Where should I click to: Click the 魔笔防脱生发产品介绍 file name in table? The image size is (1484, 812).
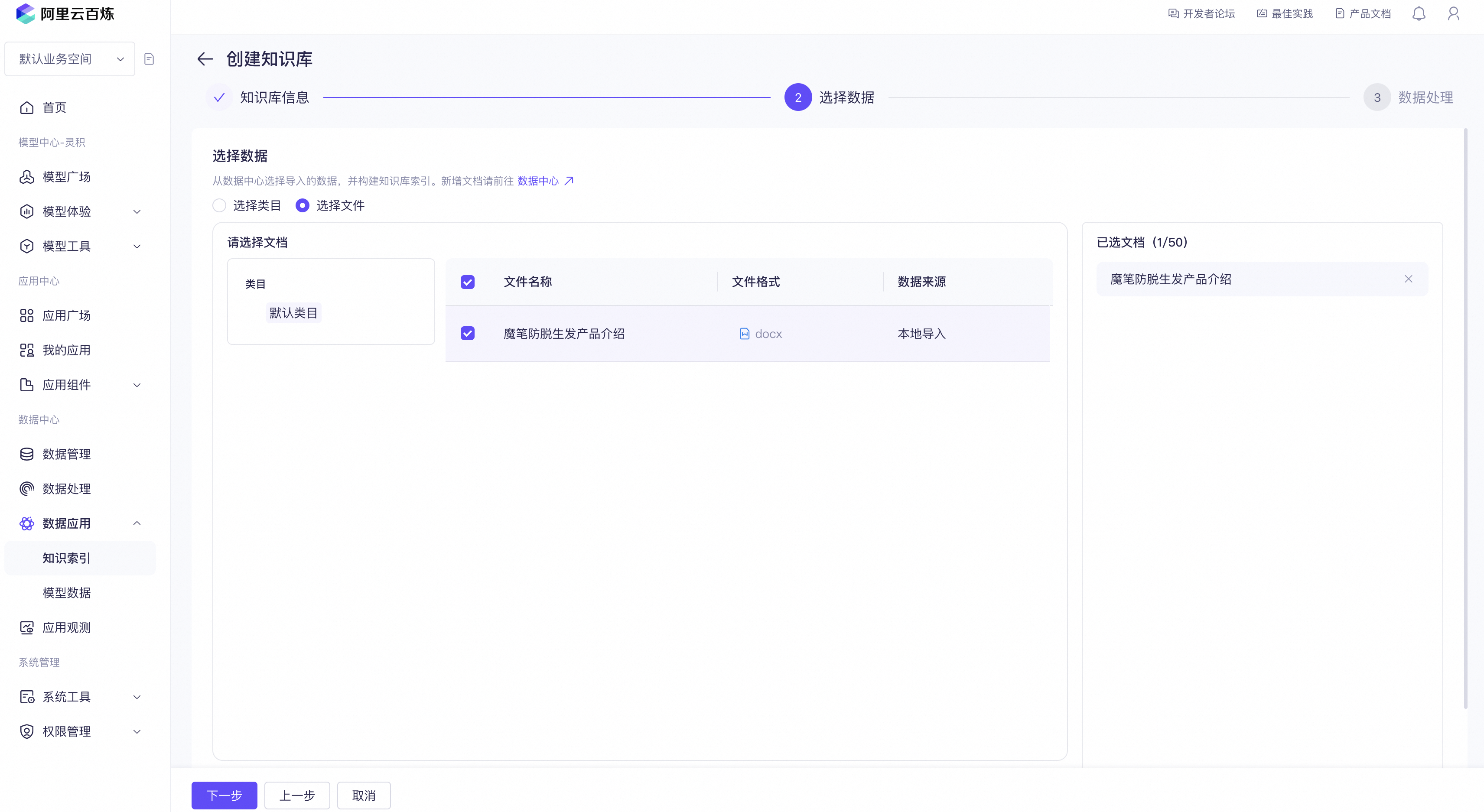click(x=564, y=334)
